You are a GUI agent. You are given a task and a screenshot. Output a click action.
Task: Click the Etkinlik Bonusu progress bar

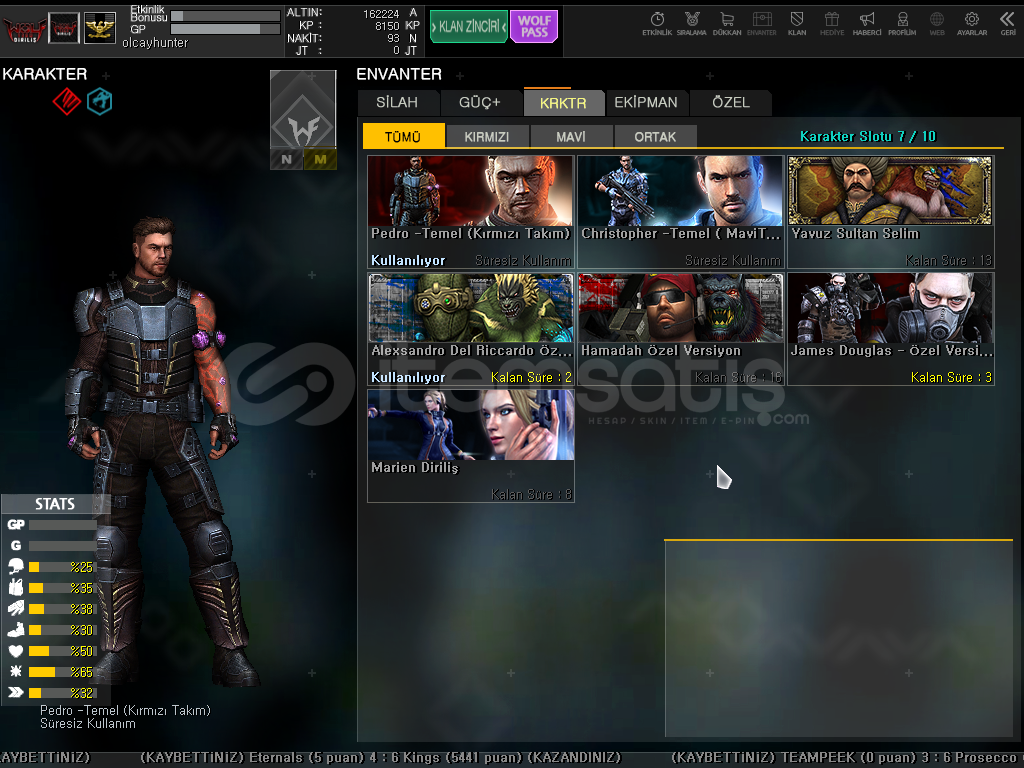tap(225, 16)
